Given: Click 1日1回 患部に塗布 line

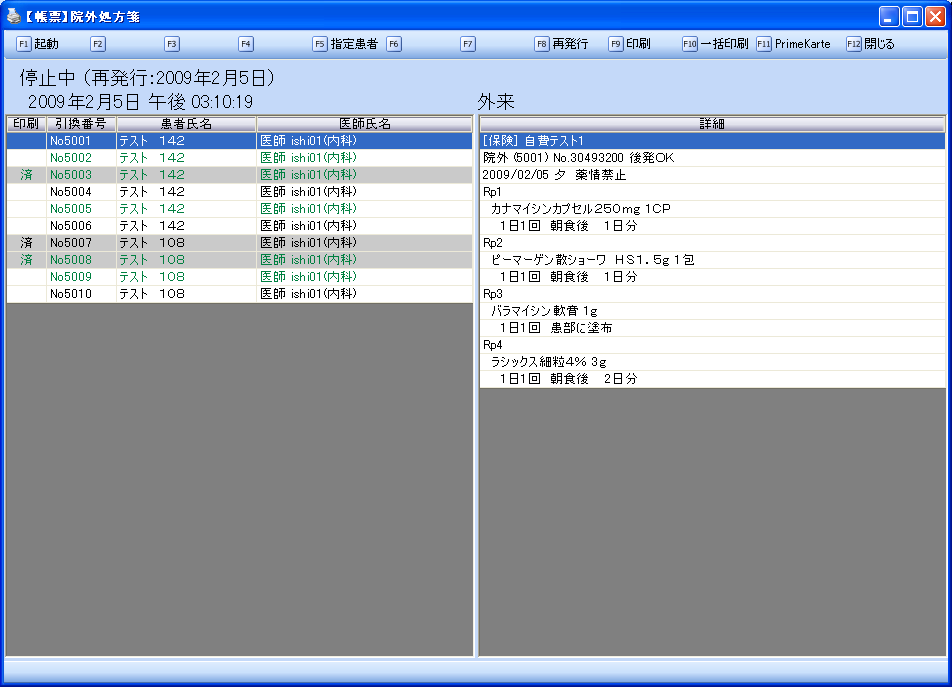Looking at the screenshot, I should (712, 328).
